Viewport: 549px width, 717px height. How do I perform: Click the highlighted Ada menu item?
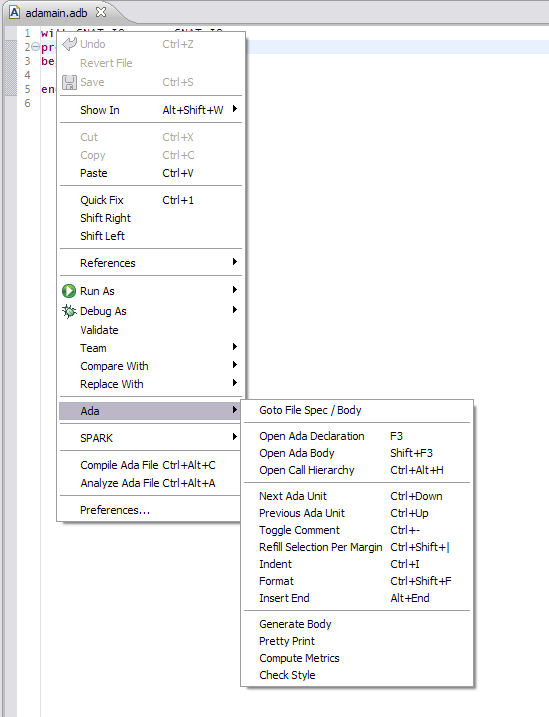(151, 411)
